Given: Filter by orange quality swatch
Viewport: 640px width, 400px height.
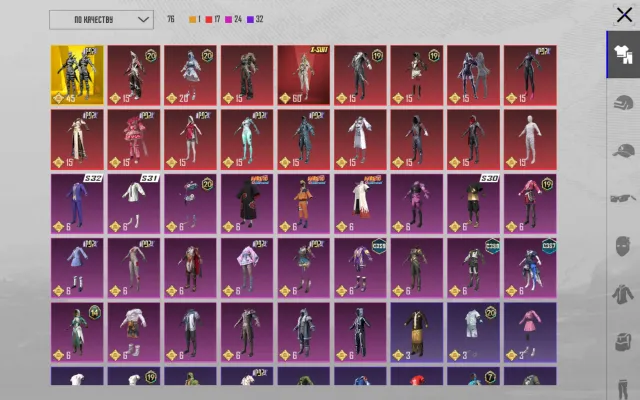Looking at the screenshot, I should (195, 19).
